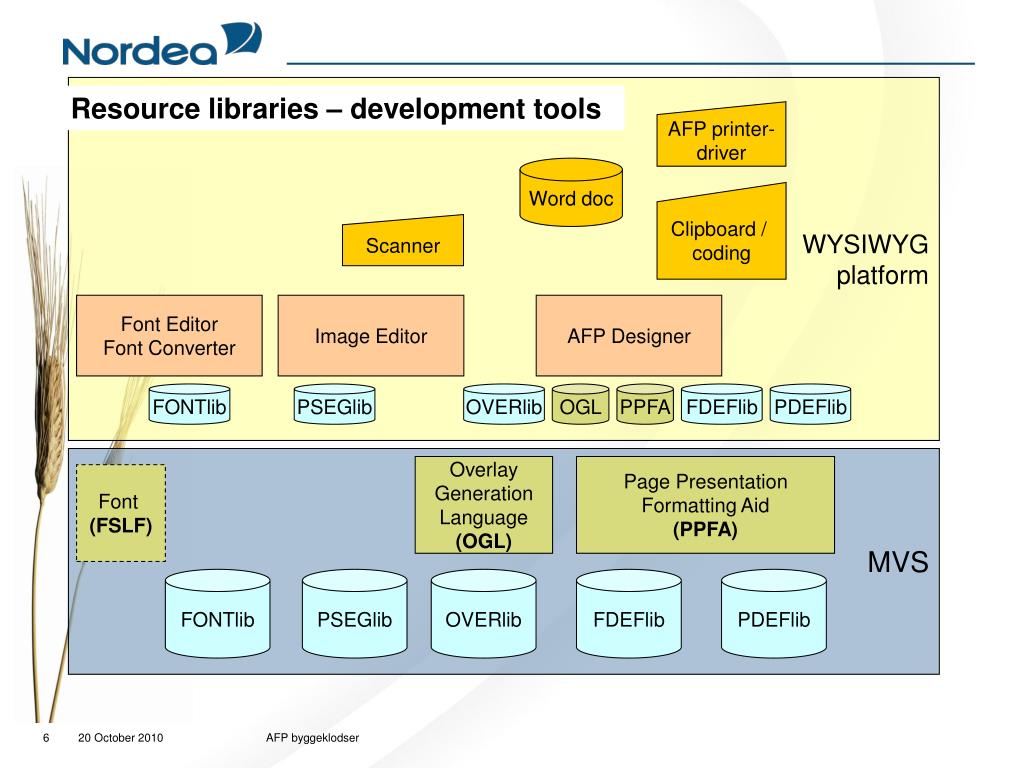Click the Image Editor box
1024x768 pixels.
[371, 336]
